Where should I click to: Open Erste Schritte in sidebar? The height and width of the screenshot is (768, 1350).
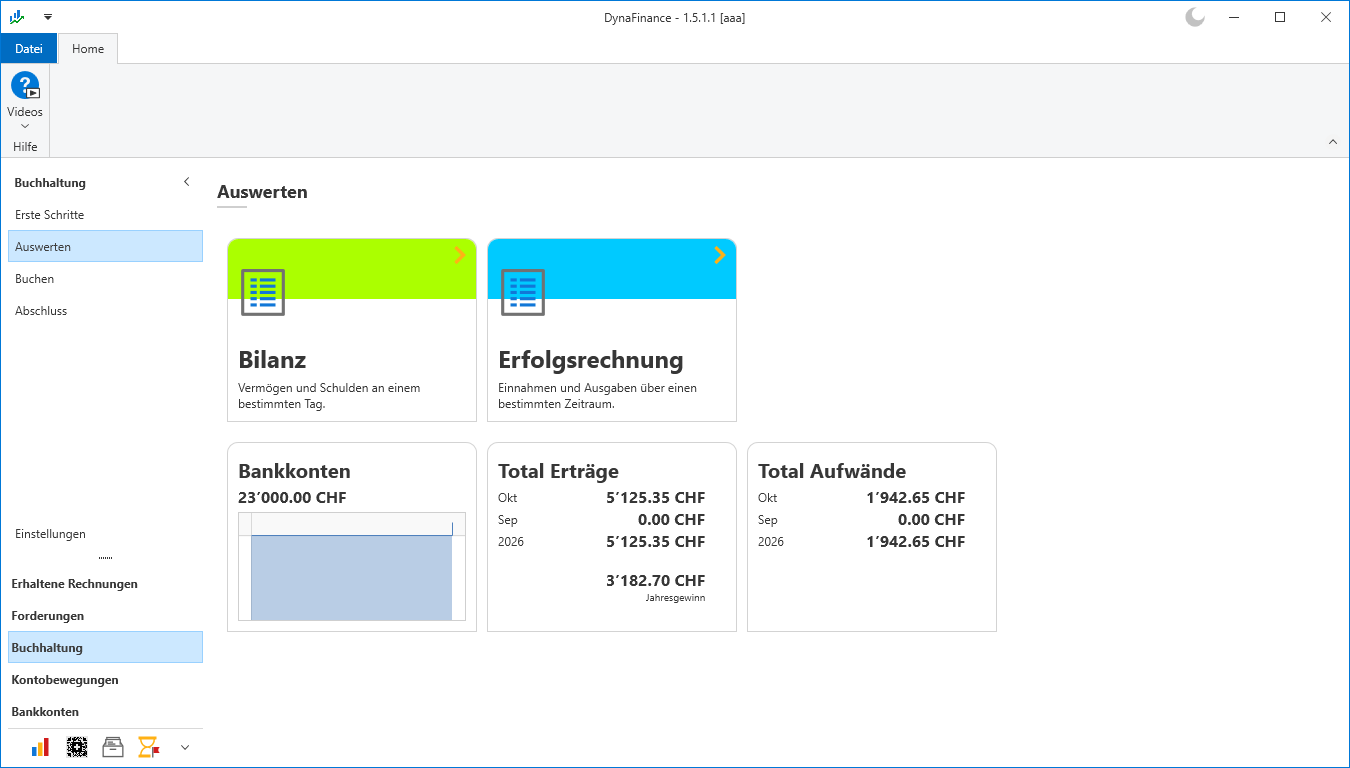coord(105,215)
